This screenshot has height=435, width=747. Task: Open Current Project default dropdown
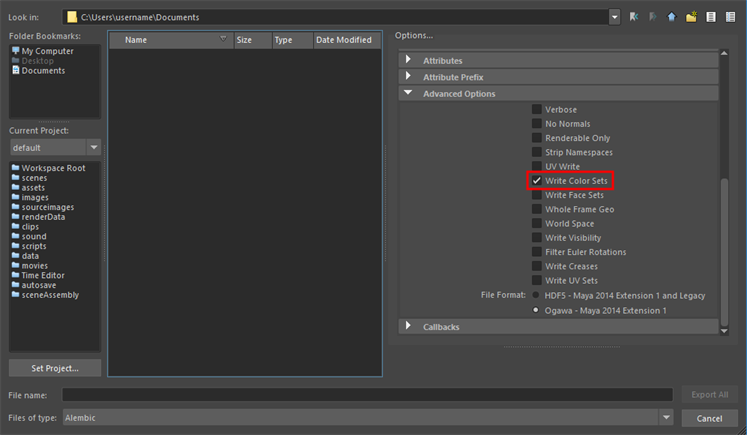94,147
